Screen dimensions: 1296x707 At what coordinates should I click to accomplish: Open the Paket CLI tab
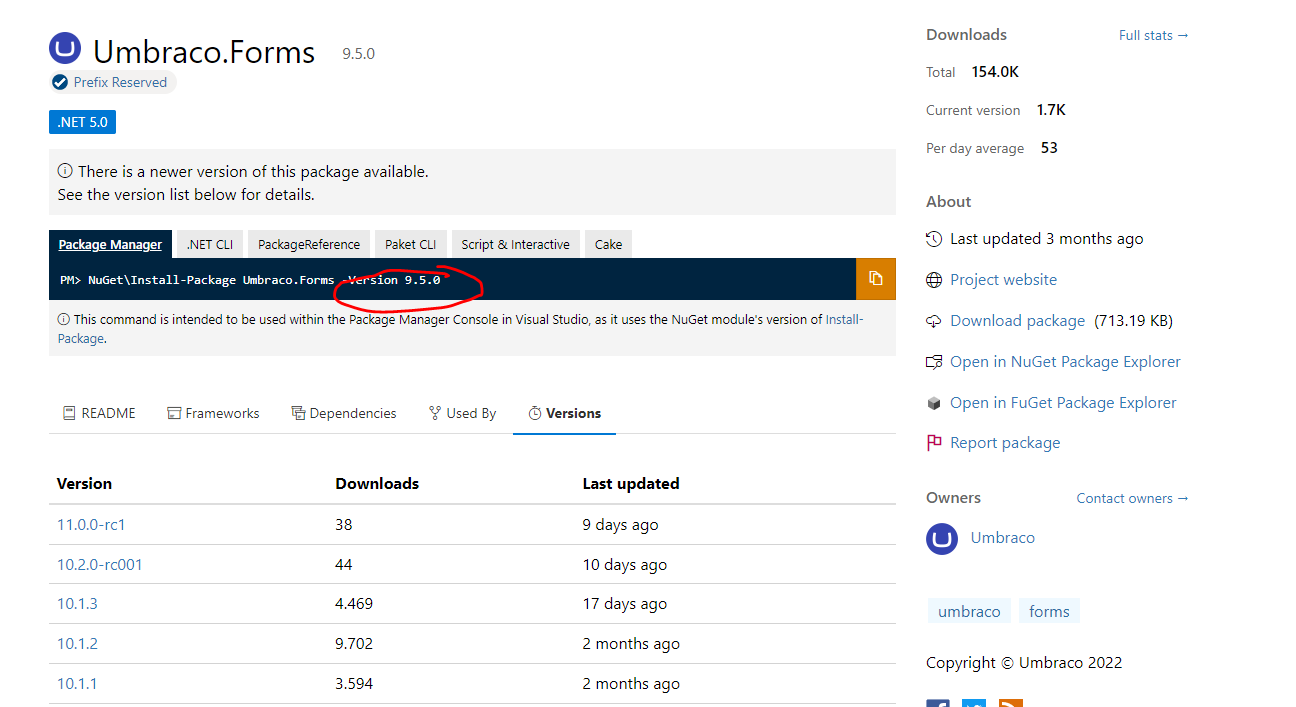tap(411, 244)
